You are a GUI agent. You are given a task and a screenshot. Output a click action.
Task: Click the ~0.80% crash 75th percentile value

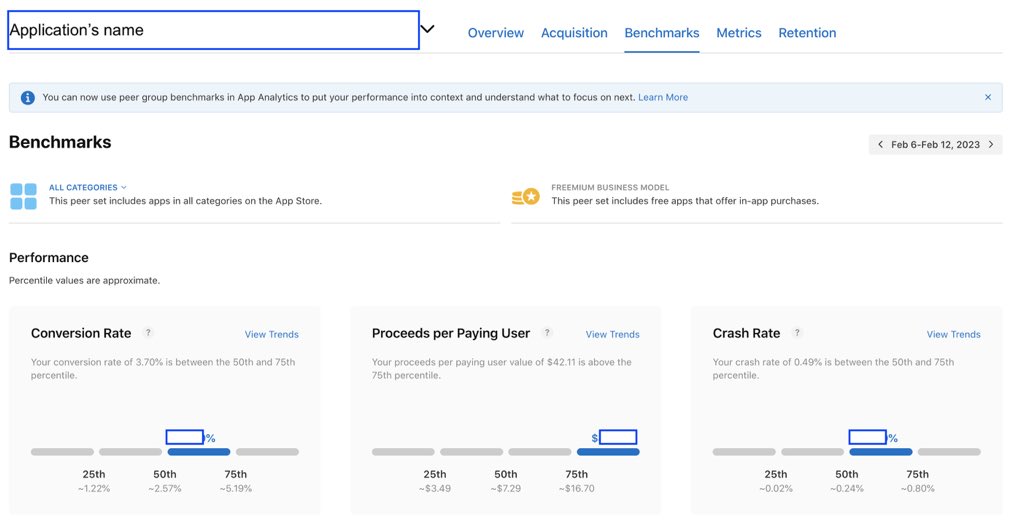coord(918,488)
